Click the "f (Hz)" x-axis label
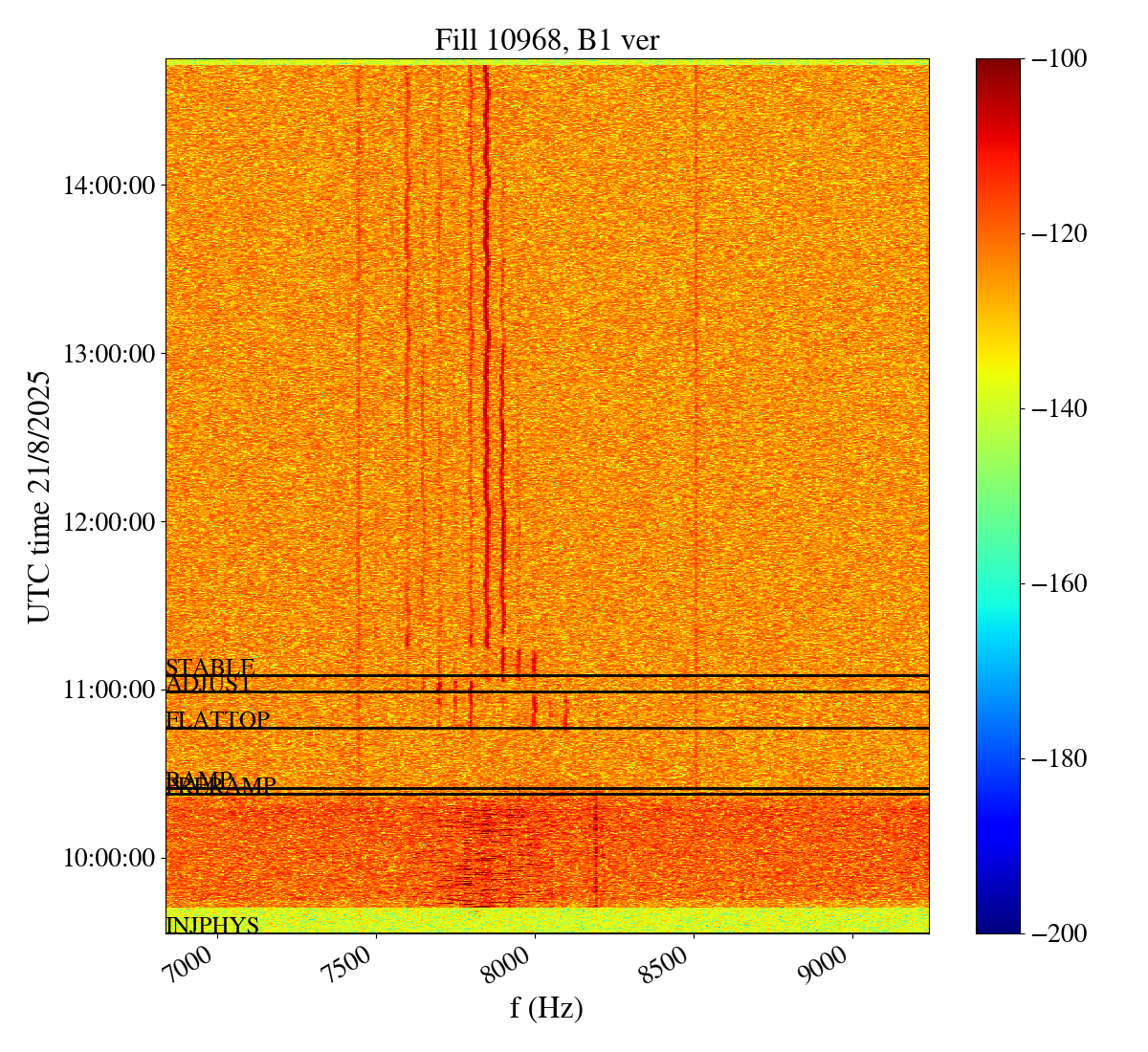 coord(546,1008)
